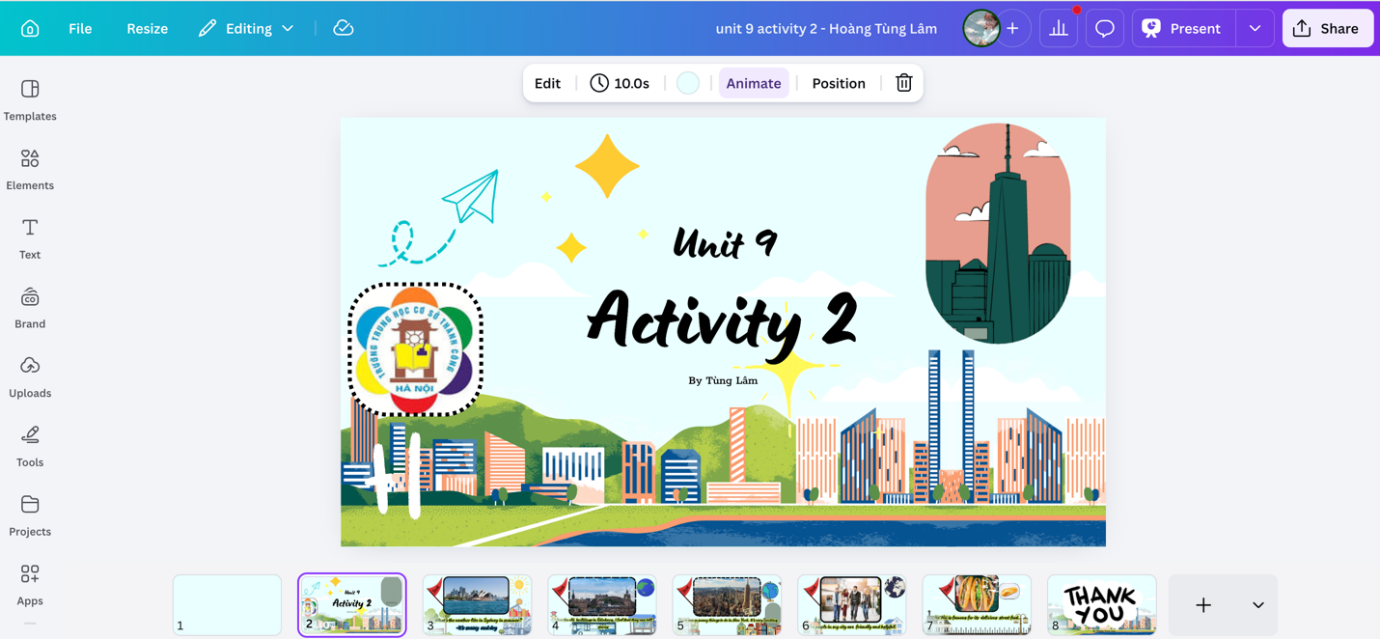Go to Canva home icon

tap(30, 28)
